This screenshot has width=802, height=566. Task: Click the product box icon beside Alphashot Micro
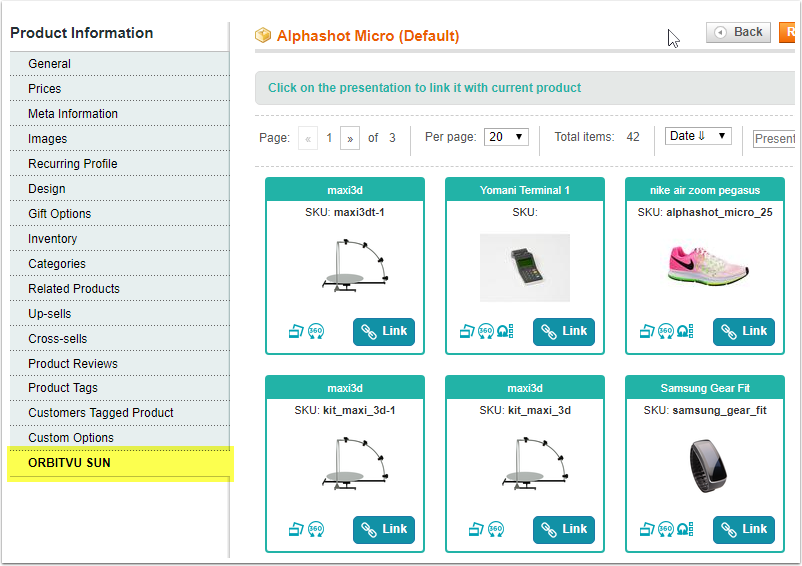pos(263,35)
